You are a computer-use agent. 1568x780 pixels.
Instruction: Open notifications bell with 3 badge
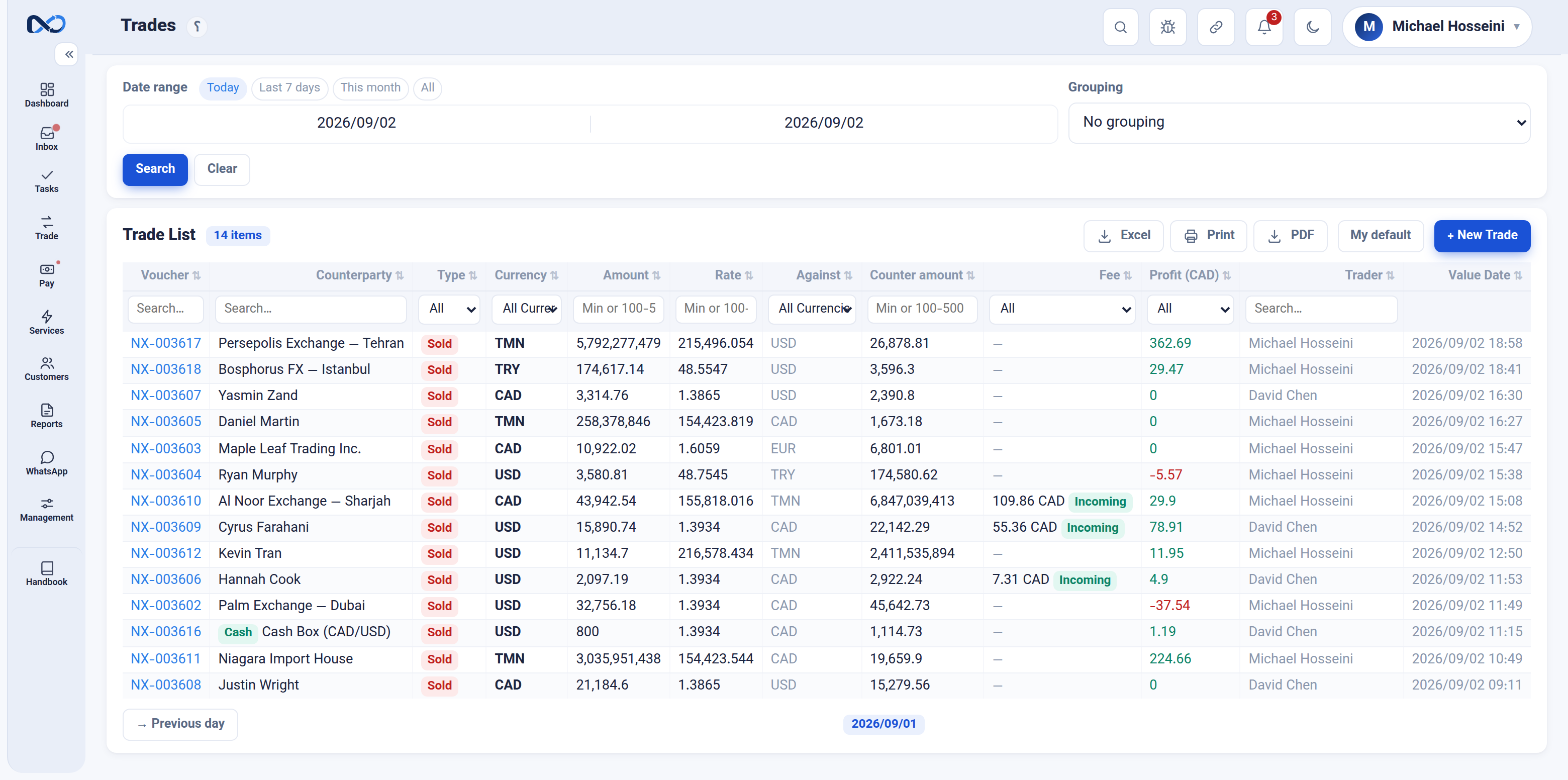[1264, 27]
